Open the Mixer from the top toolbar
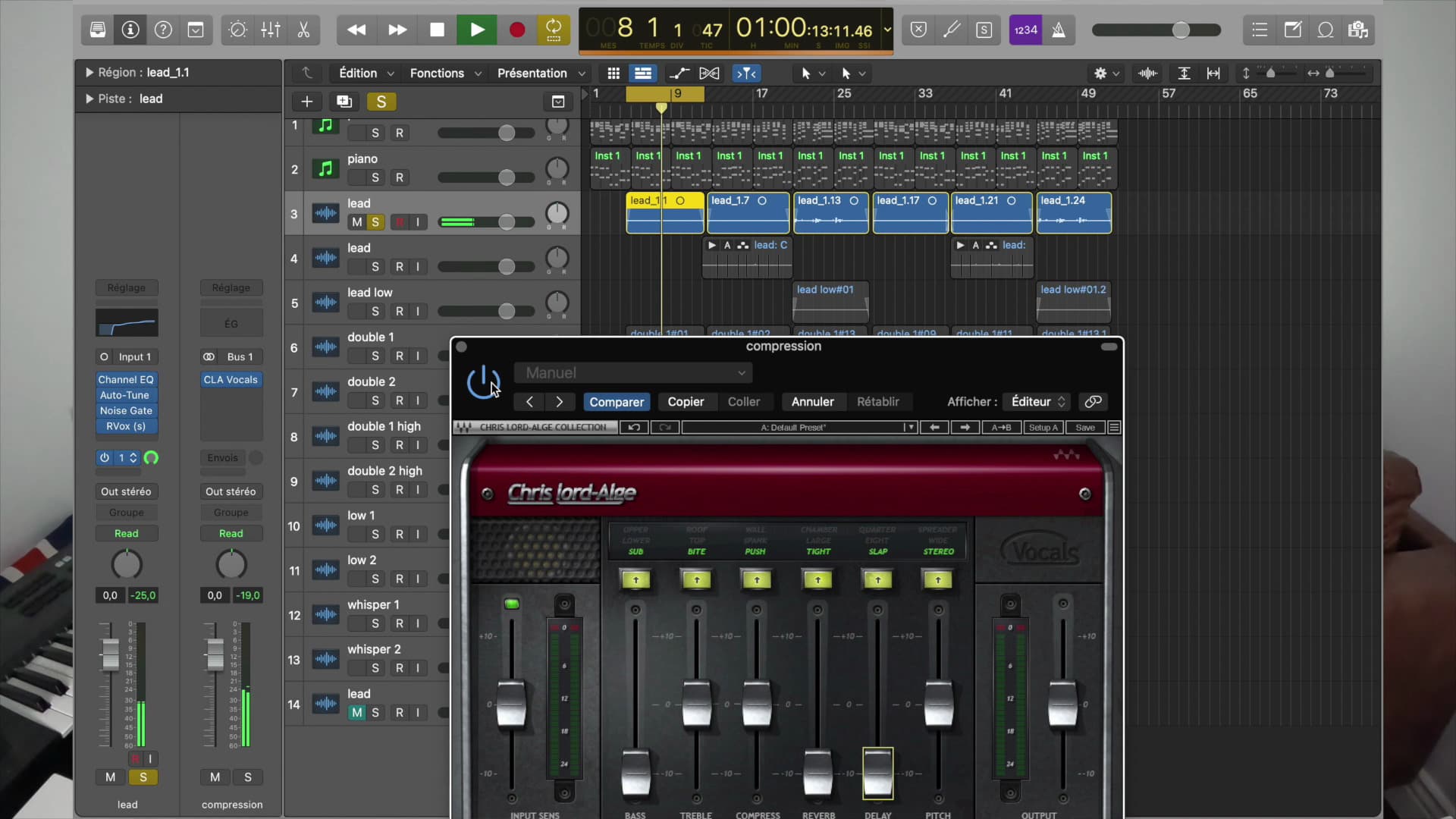Viewport: 1456px width, 819px height. pos(271,30)
